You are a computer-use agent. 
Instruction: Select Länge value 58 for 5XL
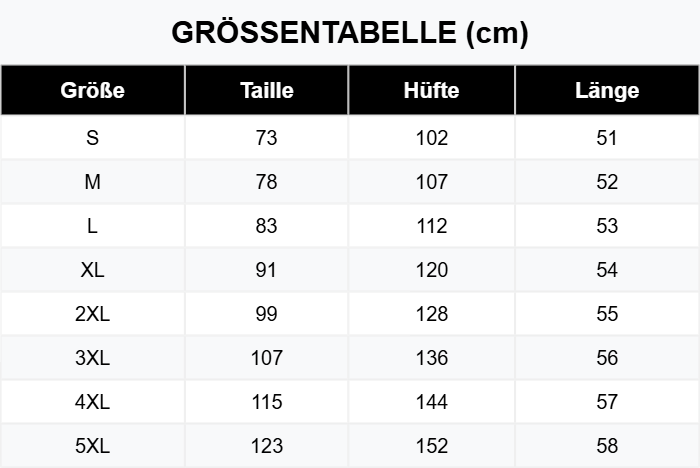tap(607, 446)
